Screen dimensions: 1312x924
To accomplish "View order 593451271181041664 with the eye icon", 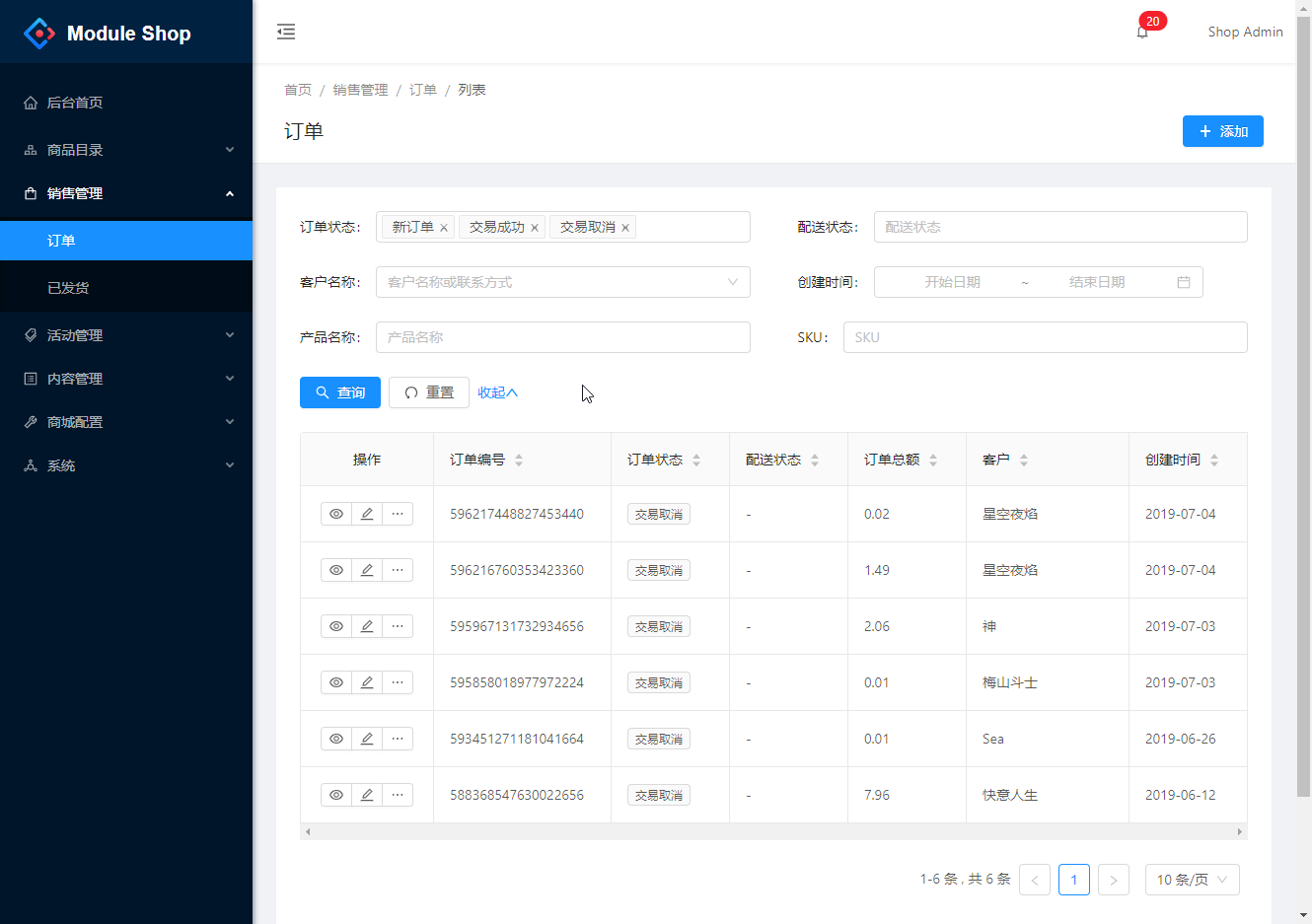I will [x=336, y=739].
